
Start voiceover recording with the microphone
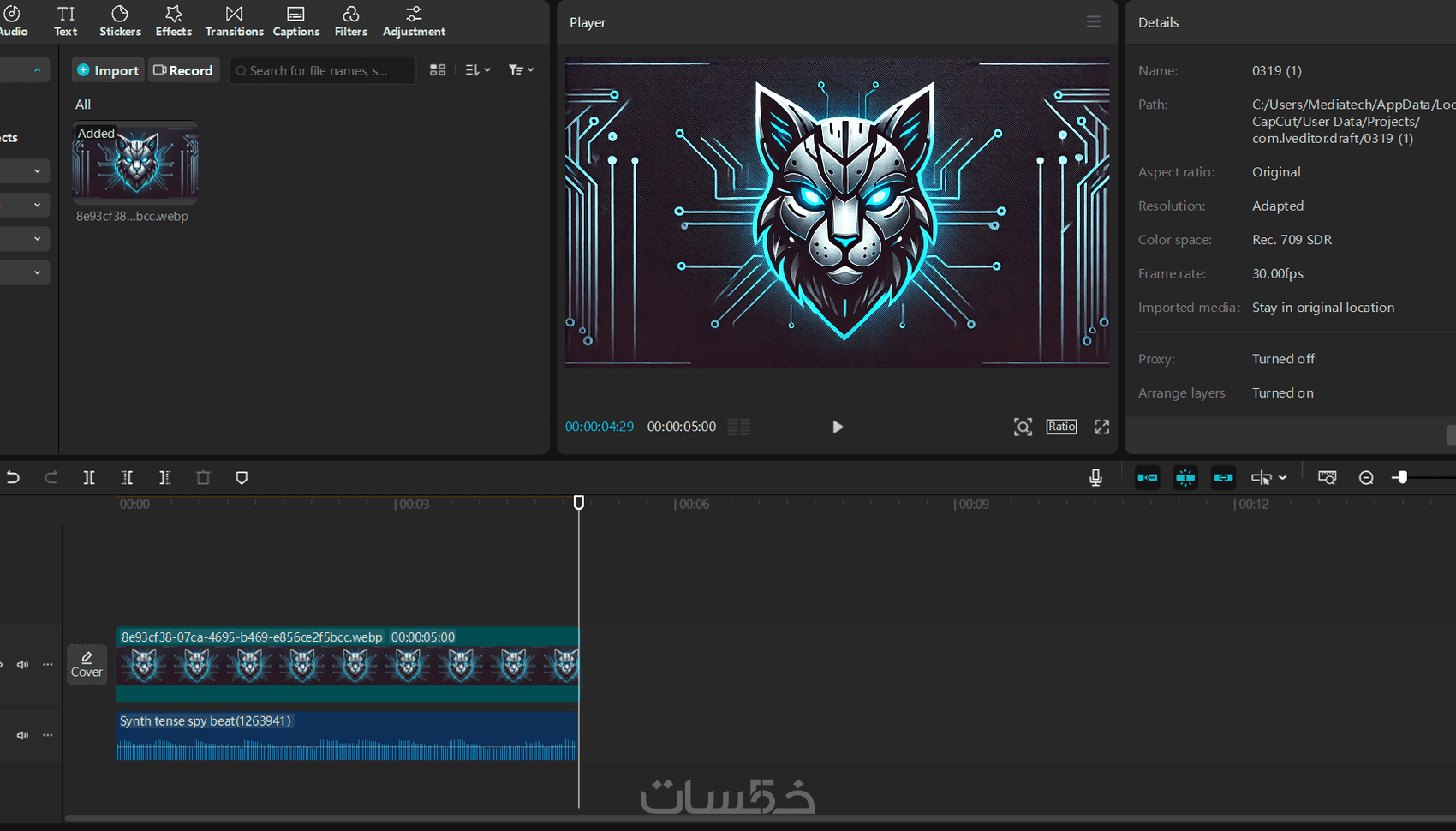tap(1095, 478)
